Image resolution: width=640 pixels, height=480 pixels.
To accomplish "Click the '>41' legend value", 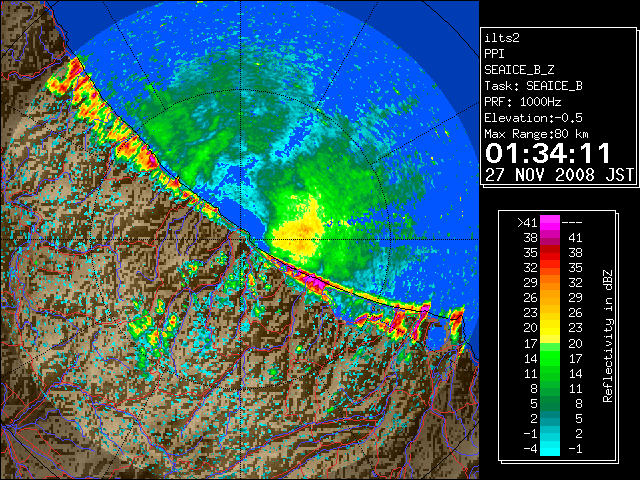I will [x=527, y=222].
